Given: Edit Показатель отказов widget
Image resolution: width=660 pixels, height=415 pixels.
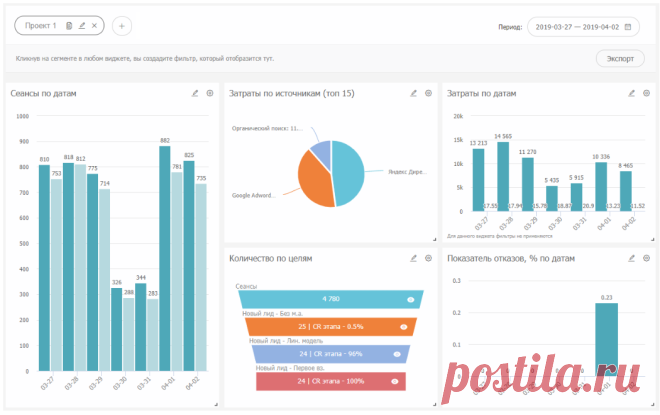Looking at the screenshot, I should click(631, 258).
